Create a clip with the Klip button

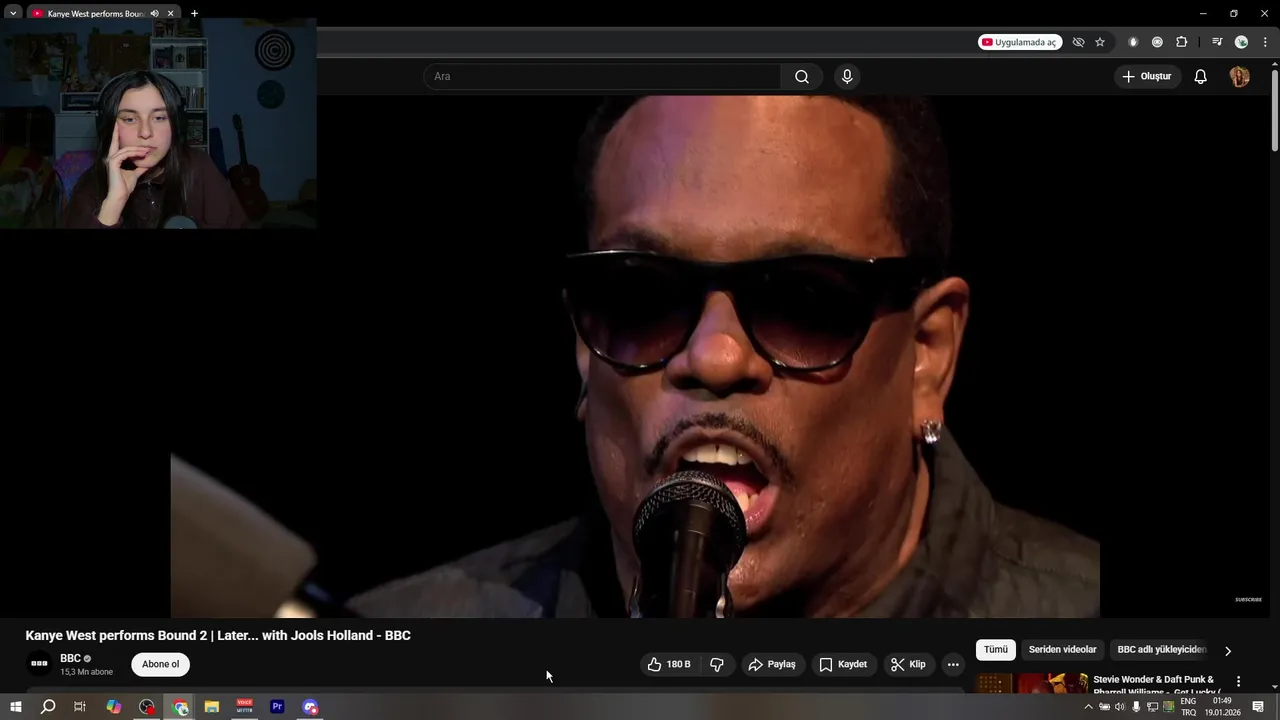click(908, 664)
